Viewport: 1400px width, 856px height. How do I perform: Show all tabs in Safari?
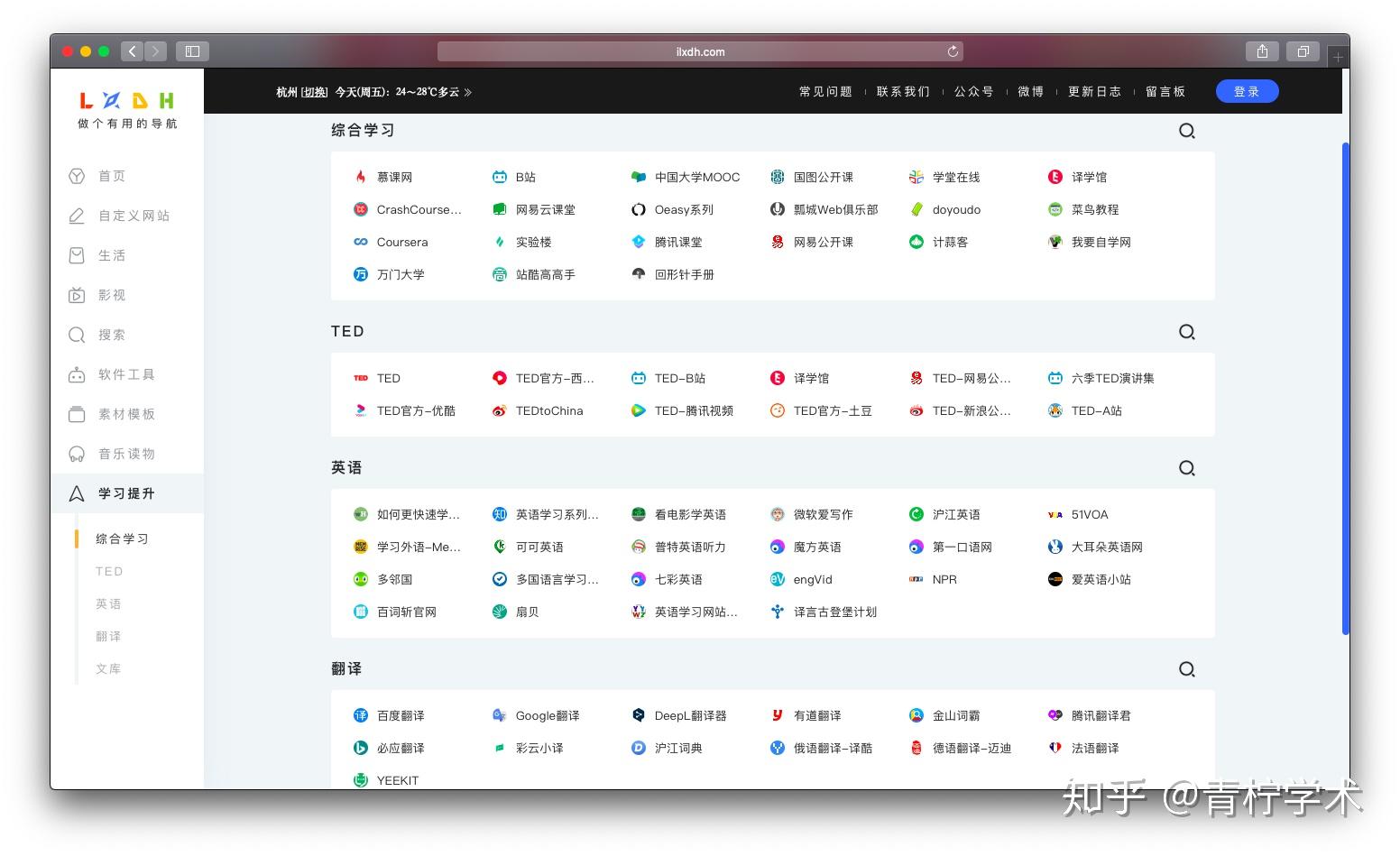[x=1303, y=51]
